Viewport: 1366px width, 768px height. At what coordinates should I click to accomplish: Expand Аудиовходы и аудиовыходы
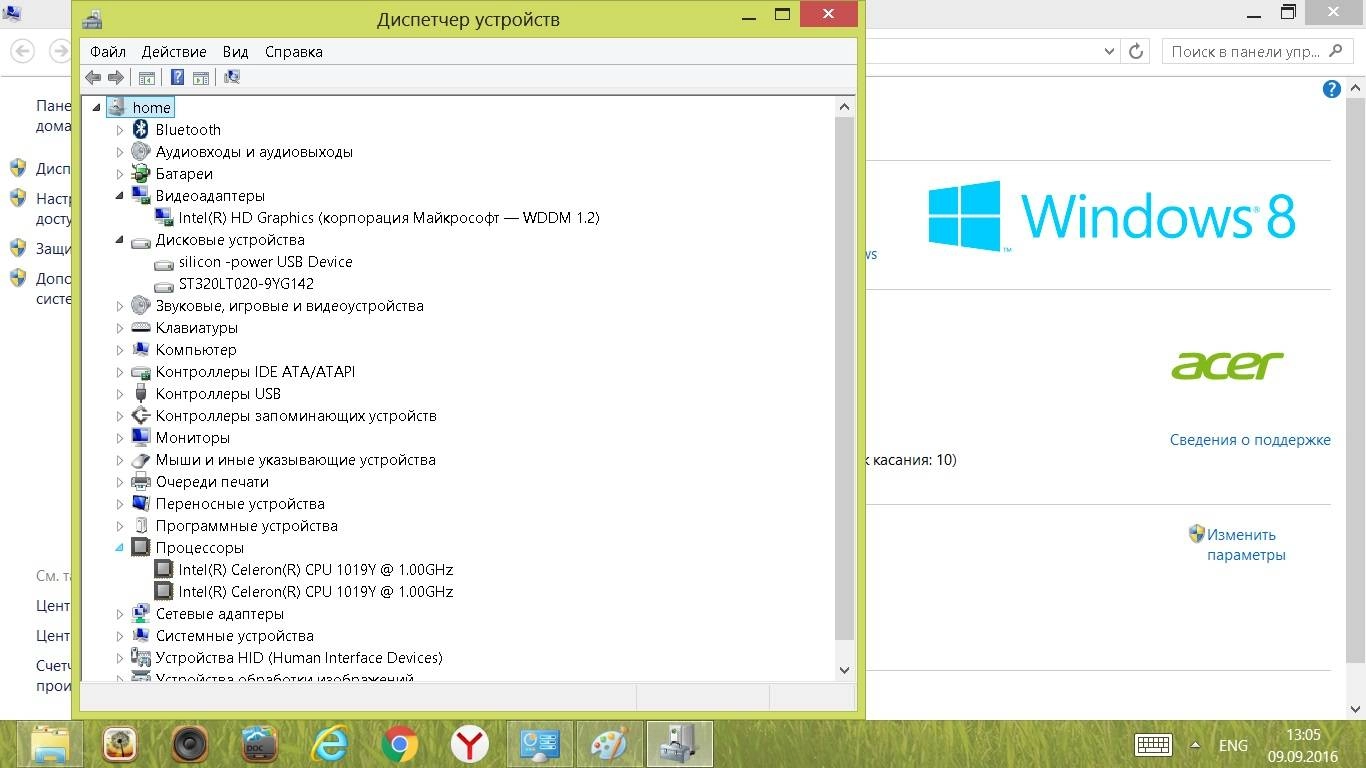[x=120, y=152]
